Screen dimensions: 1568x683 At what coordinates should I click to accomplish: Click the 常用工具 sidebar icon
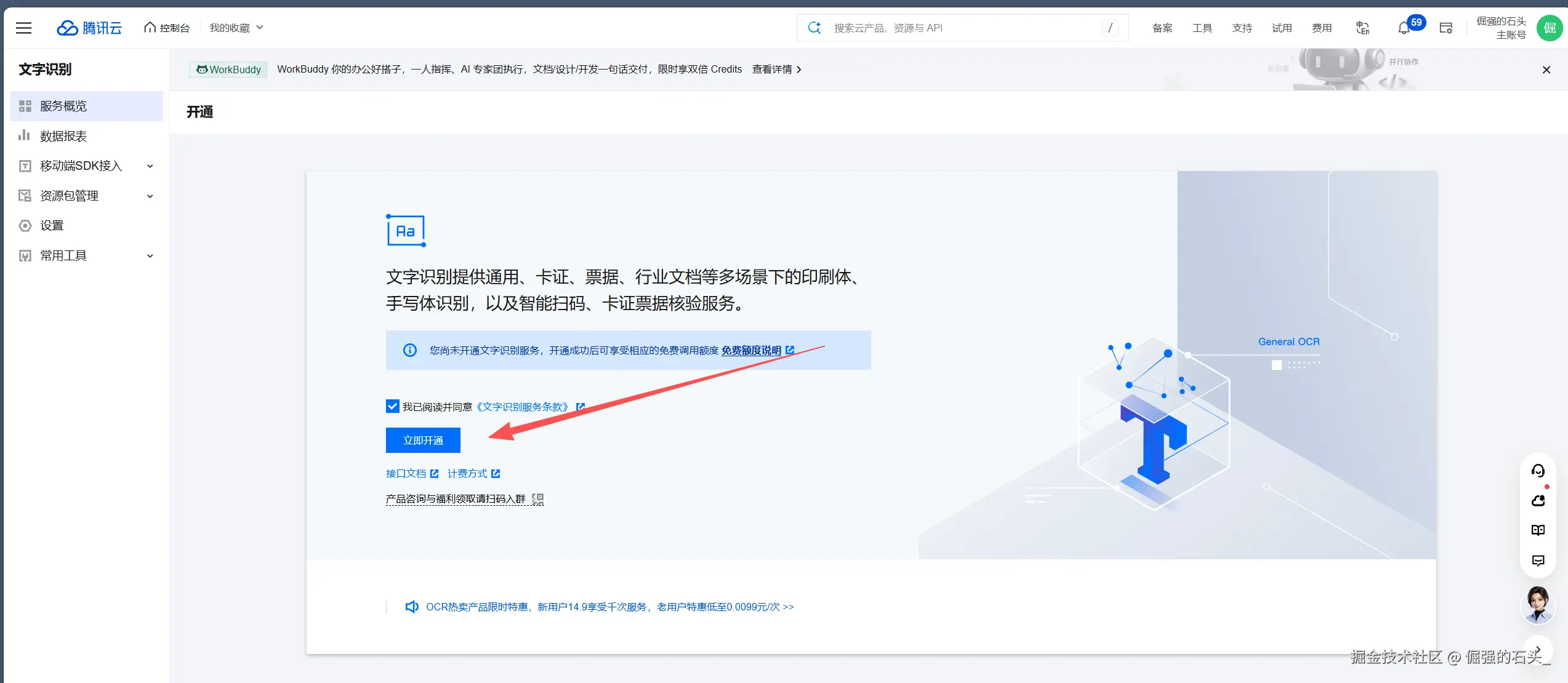click(x=25, y=255)
